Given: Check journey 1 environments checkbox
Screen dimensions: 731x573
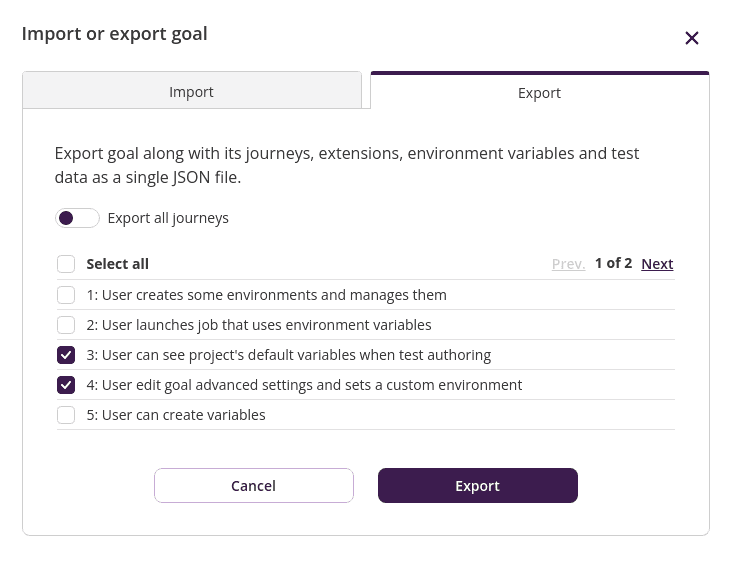Looking at the screenshot, I should 66,295.
